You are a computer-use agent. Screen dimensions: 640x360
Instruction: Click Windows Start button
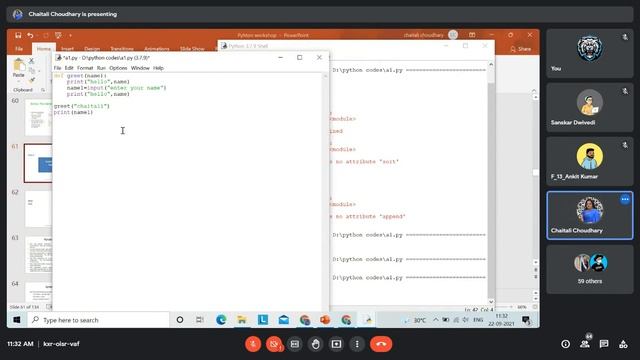17,320
